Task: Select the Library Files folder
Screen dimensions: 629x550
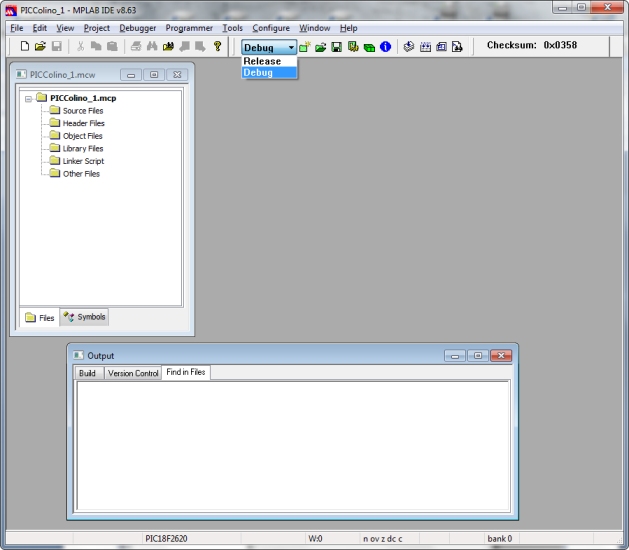Action: (x=83, y=148)
